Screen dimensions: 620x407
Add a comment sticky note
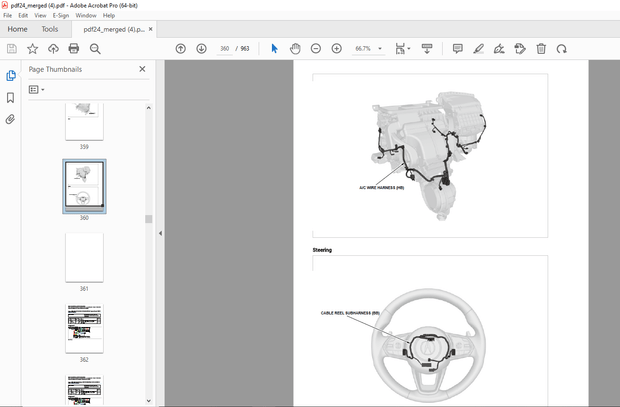click(x=457, y=49)
